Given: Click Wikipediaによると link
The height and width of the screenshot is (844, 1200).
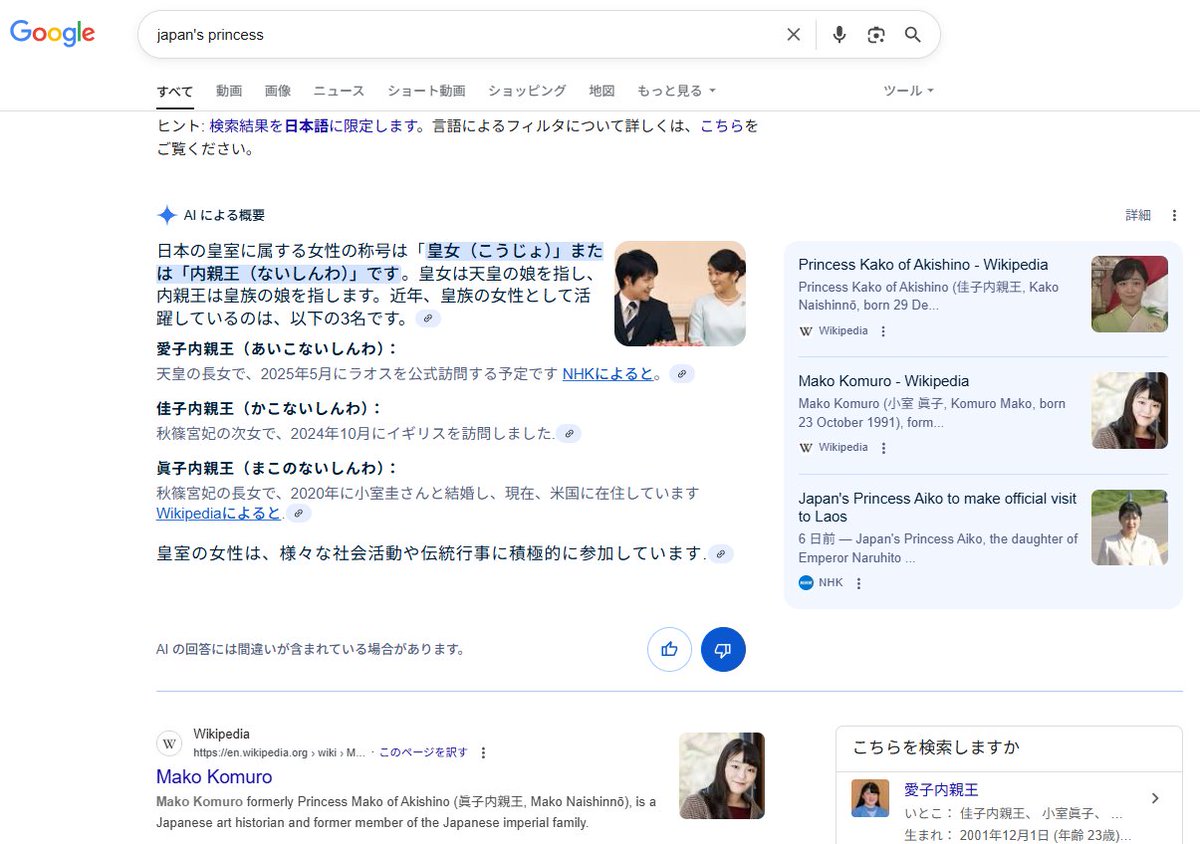Looking at the screenshot, I should coord(219,513).
